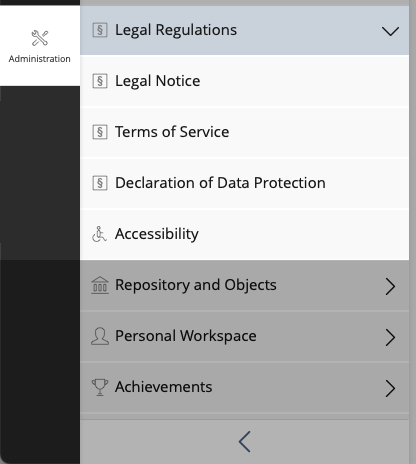Click the Legal Notice paragraph icon

100,81
